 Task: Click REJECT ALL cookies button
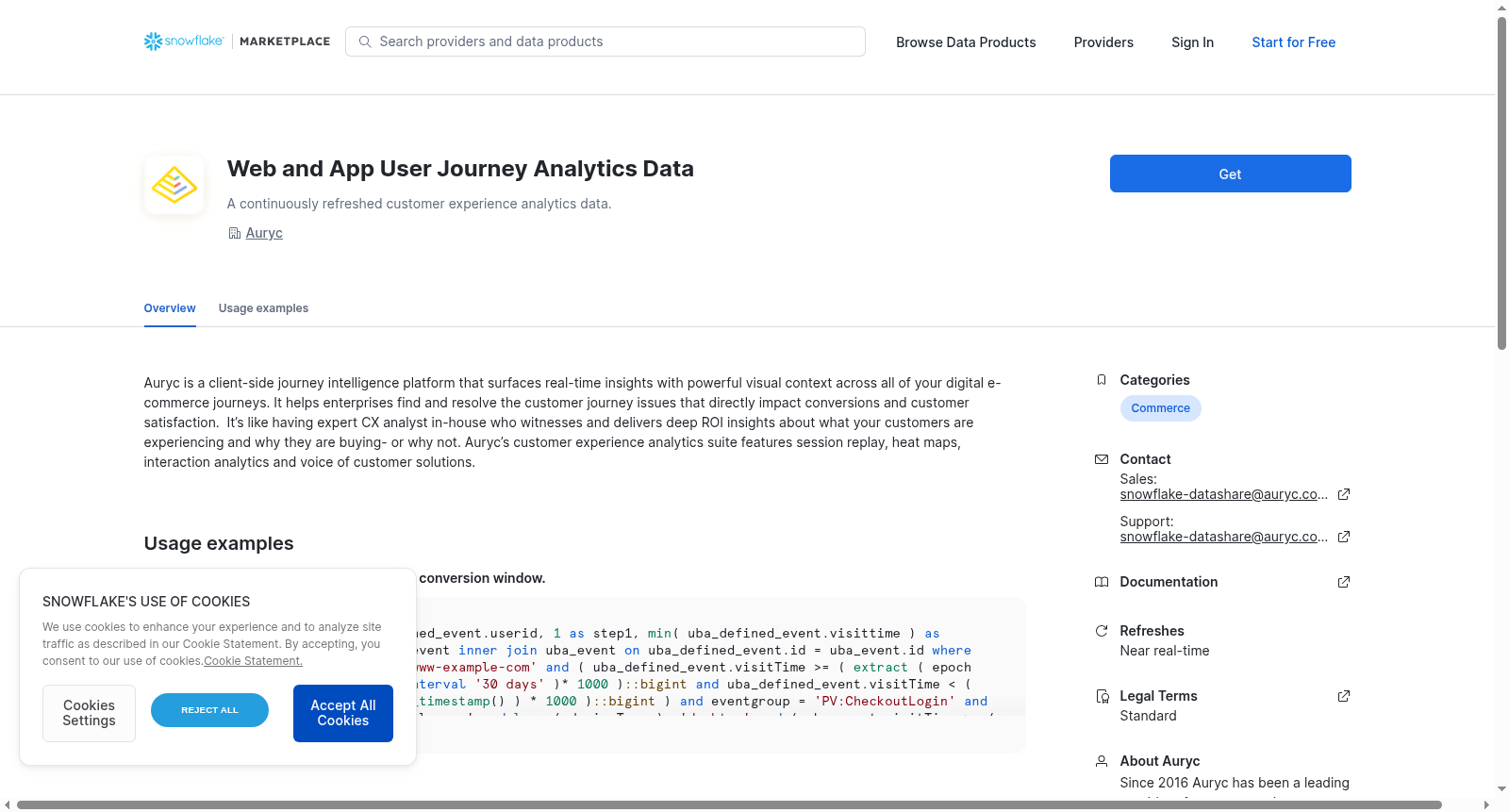[x=209, y=710]
